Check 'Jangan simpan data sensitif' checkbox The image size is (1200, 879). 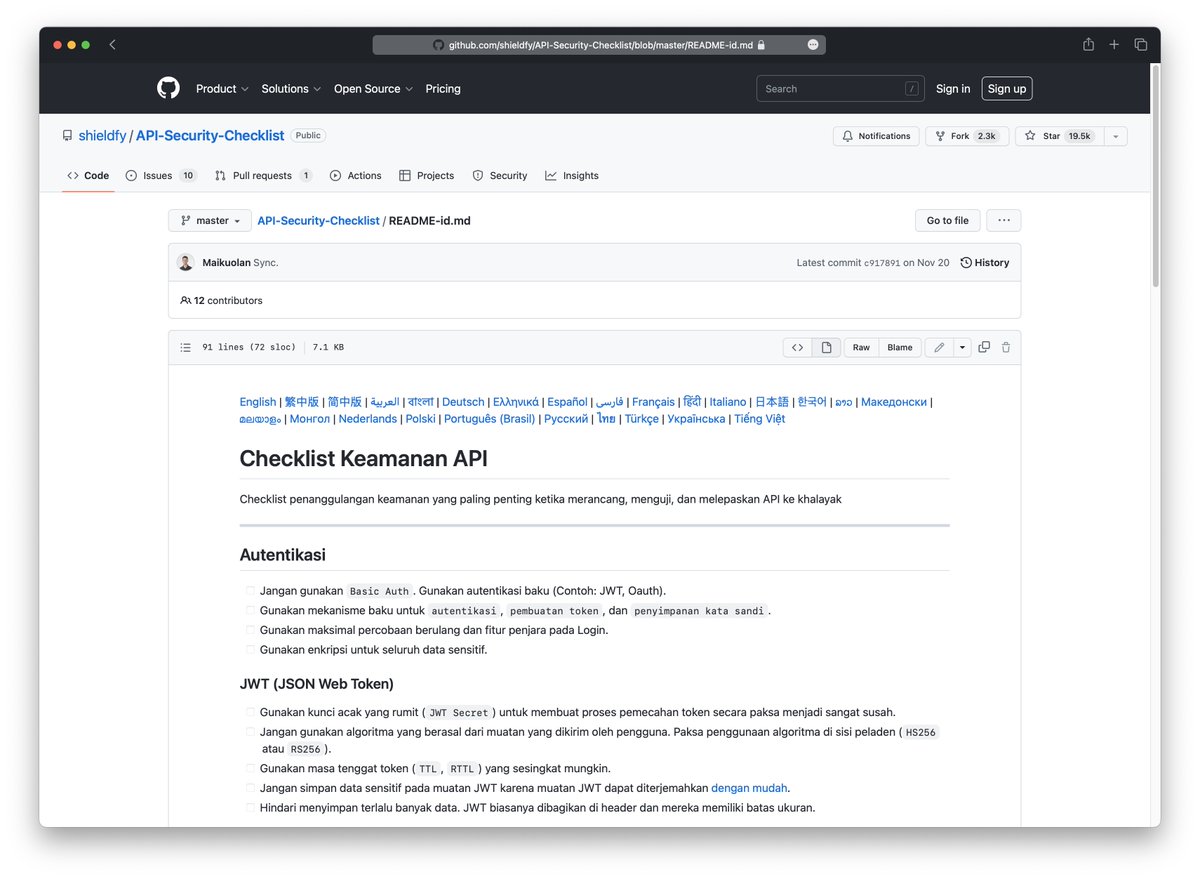[251, 788]
